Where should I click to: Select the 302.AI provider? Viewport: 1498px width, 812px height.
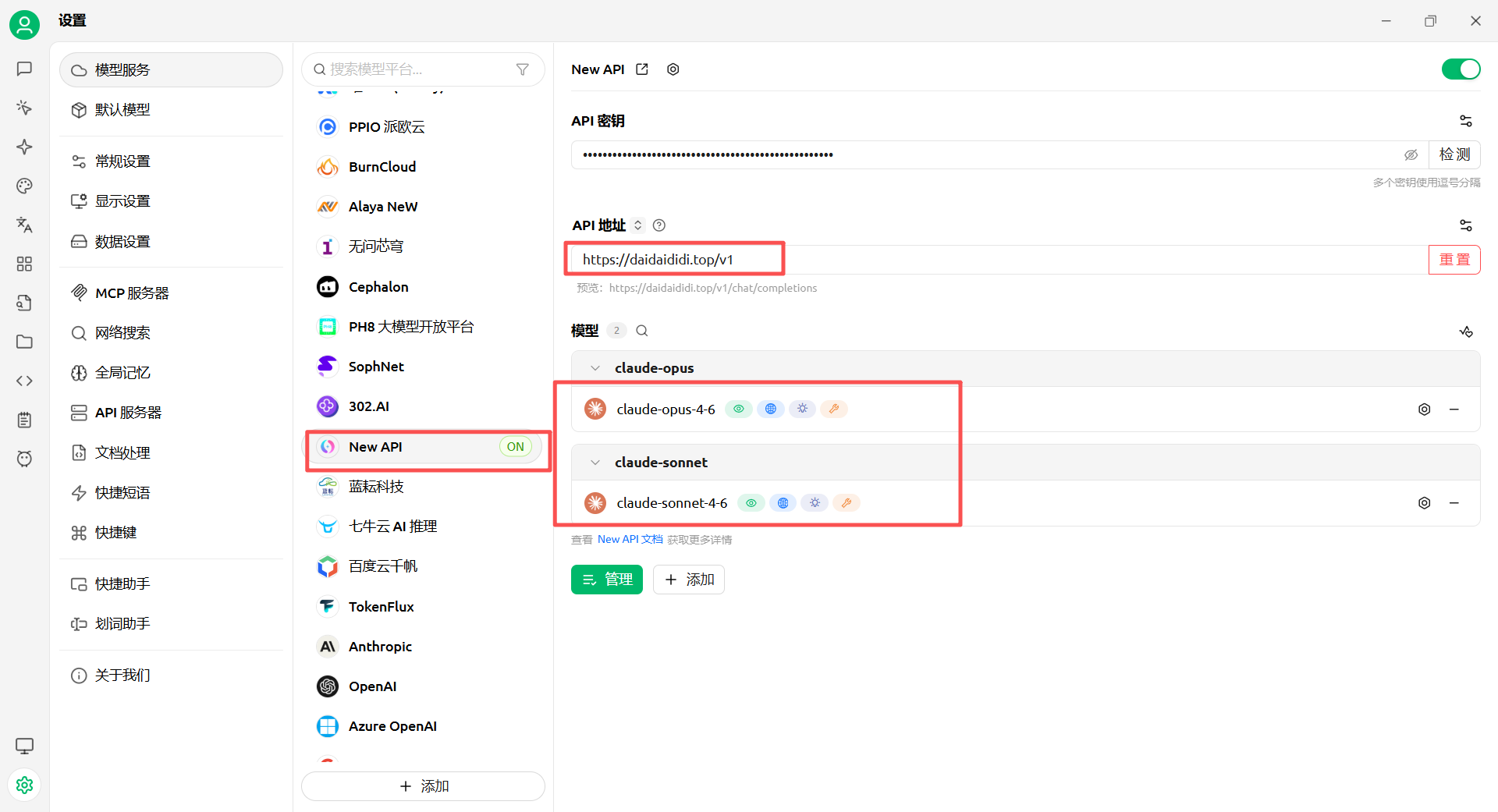[423, 406]
